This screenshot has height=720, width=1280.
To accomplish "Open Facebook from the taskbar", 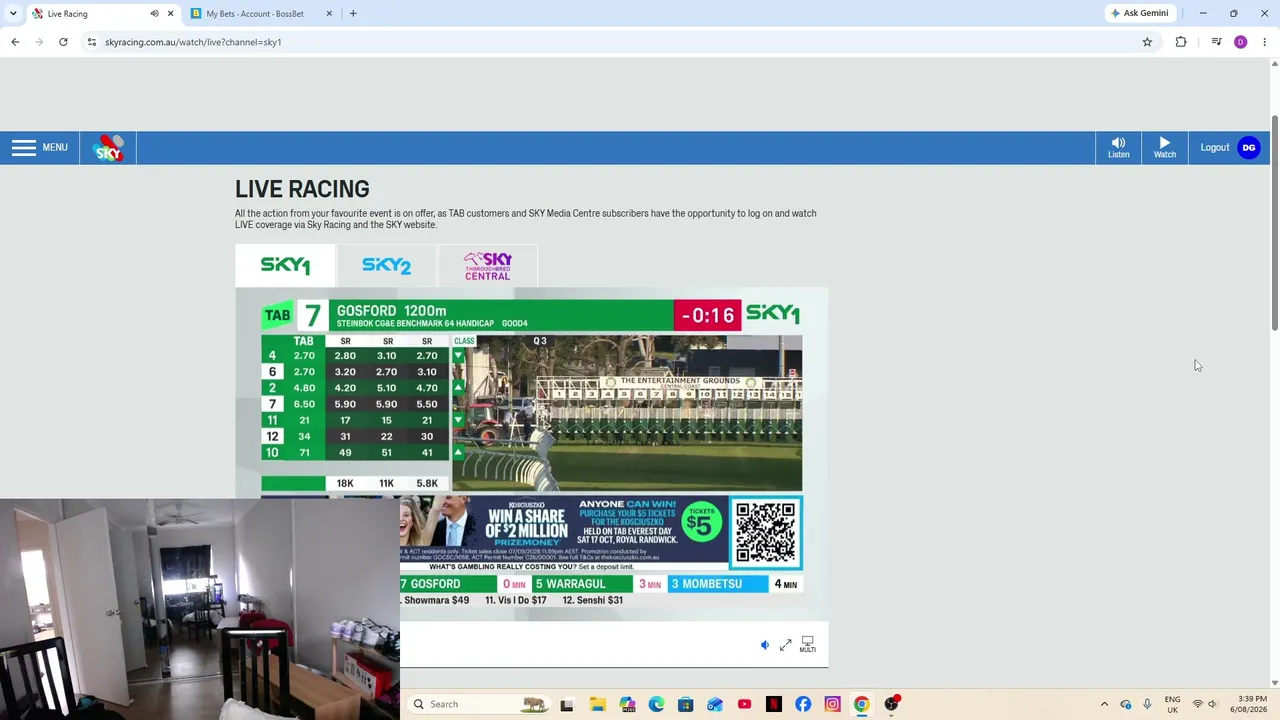I will click(803, 704).
